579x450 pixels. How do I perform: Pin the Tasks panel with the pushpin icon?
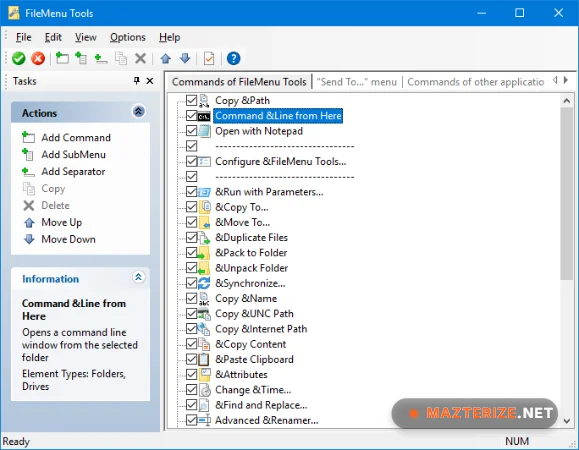tap(137, 80)
